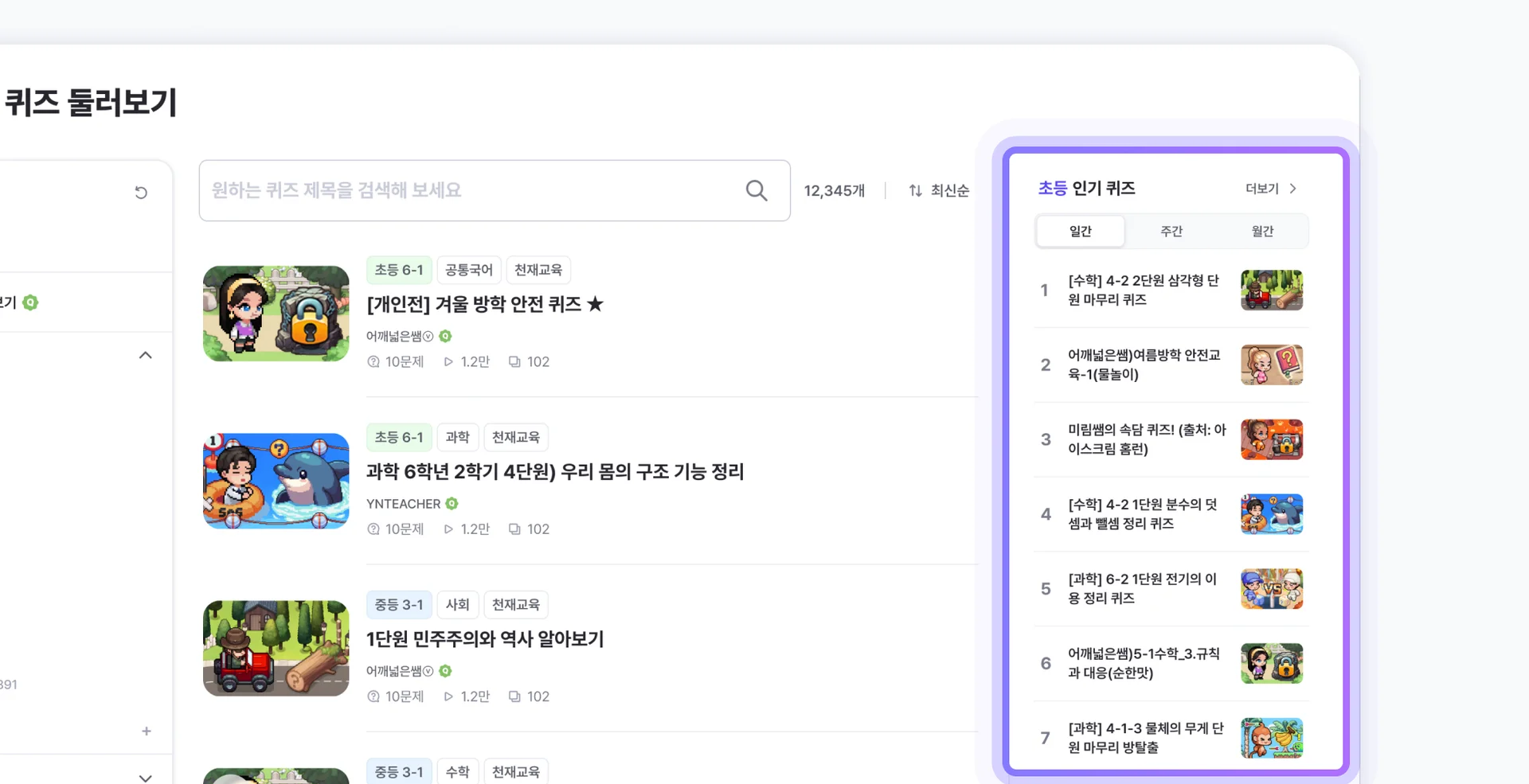This screenshot has width=1529, height=784.
Task: Click the green Q badge next to YNTEACHER
Action: pyautogui.click(x=452, y=503)
